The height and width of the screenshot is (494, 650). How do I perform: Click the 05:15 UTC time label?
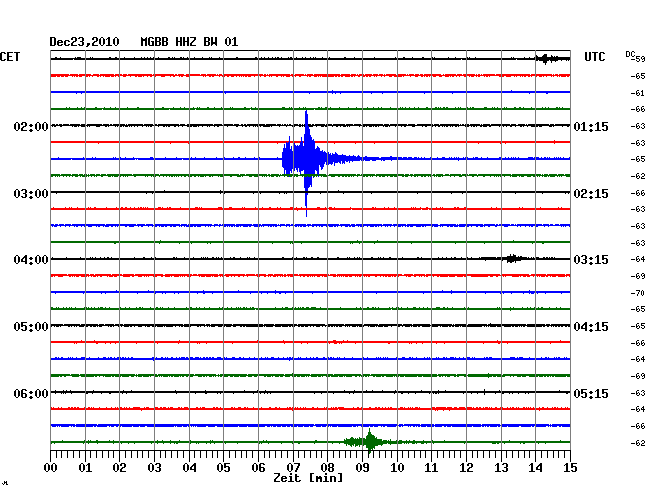click(591, 393)
